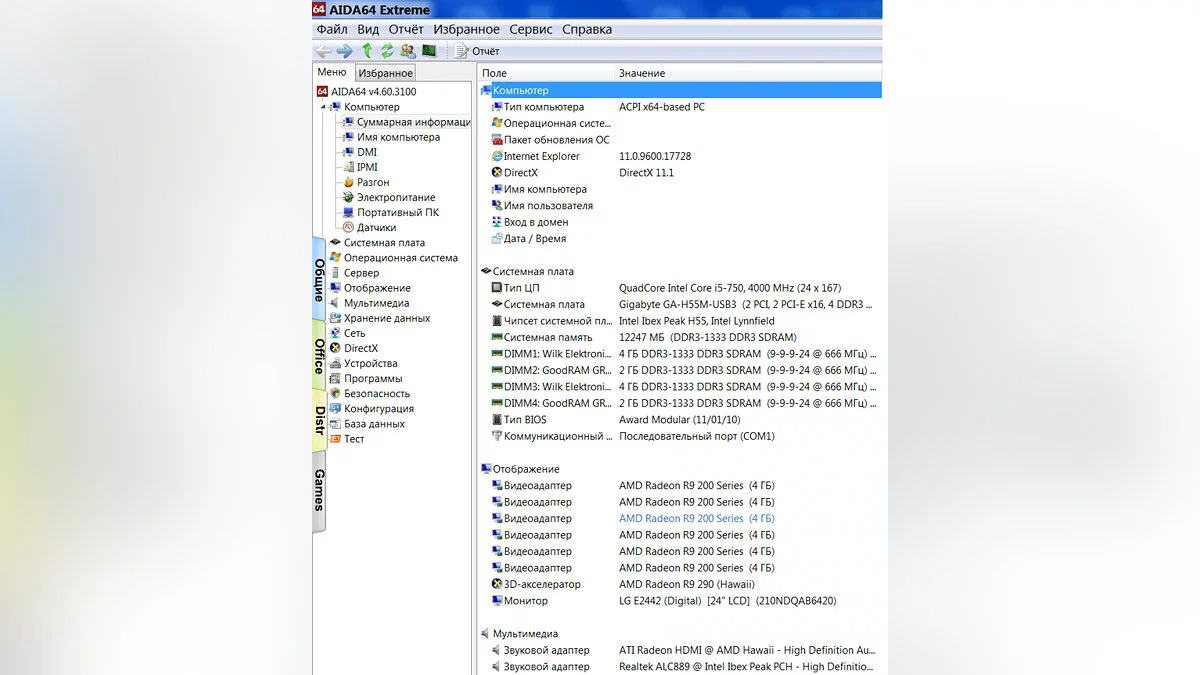This screenshot has height=675, width=1200.
Task: Click the Forward arrow in the toolbar
Action: 344,51
